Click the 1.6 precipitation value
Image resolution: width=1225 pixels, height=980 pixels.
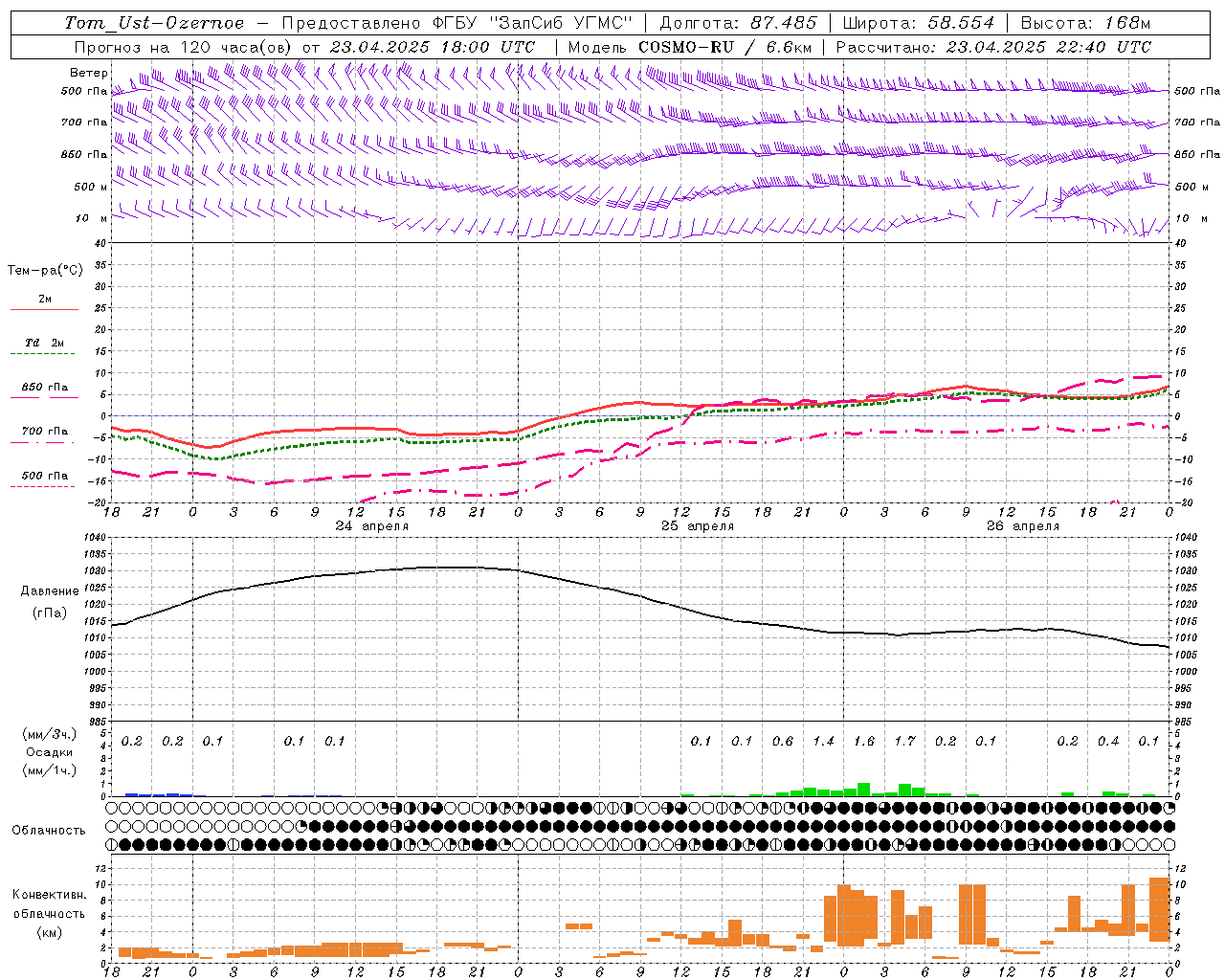point(864,742)
